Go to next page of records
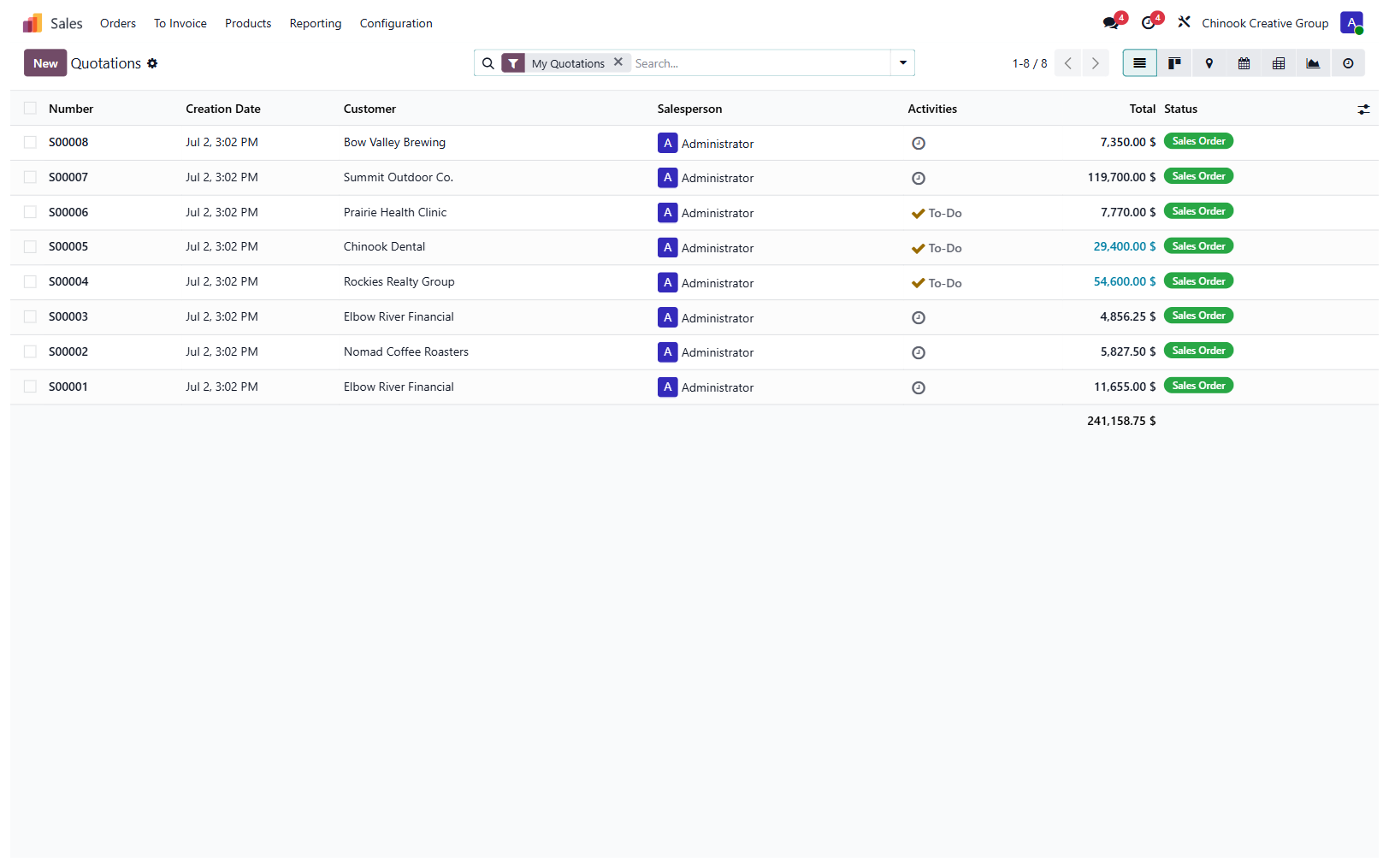 click(x=1095, y=63)
